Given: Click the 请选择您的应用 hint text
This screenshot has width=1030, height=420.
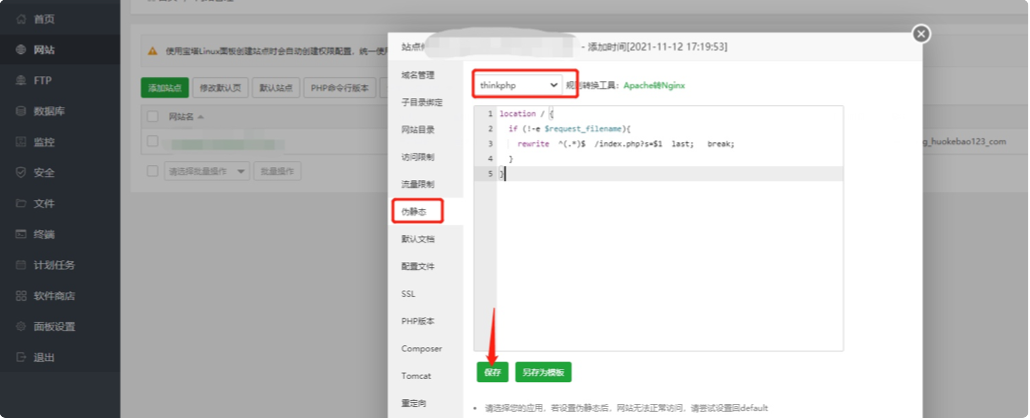Looking at the screenshot, I should pos(625,408).
